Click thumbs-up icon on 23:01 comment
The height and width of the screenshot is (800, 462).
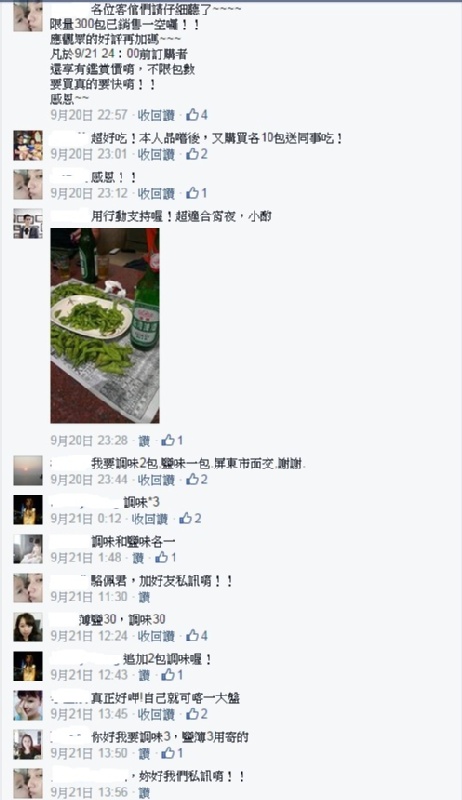[192, 154]
